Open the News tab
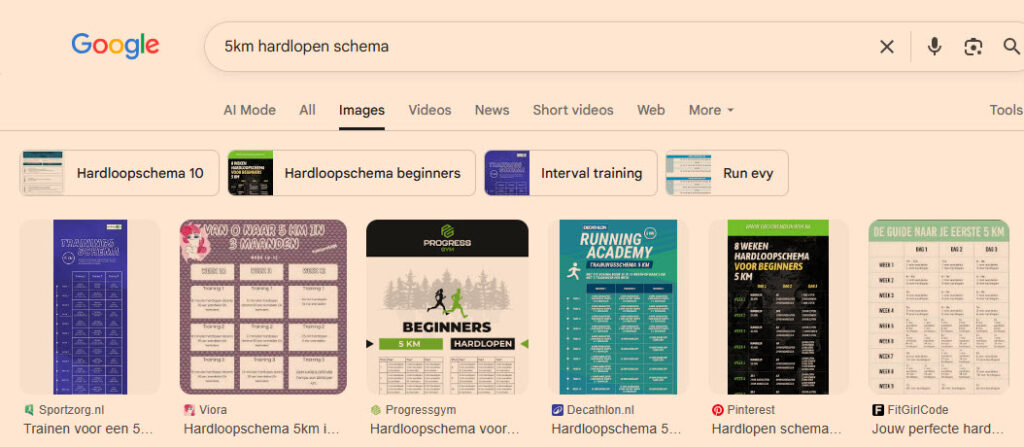 [492, 110]
